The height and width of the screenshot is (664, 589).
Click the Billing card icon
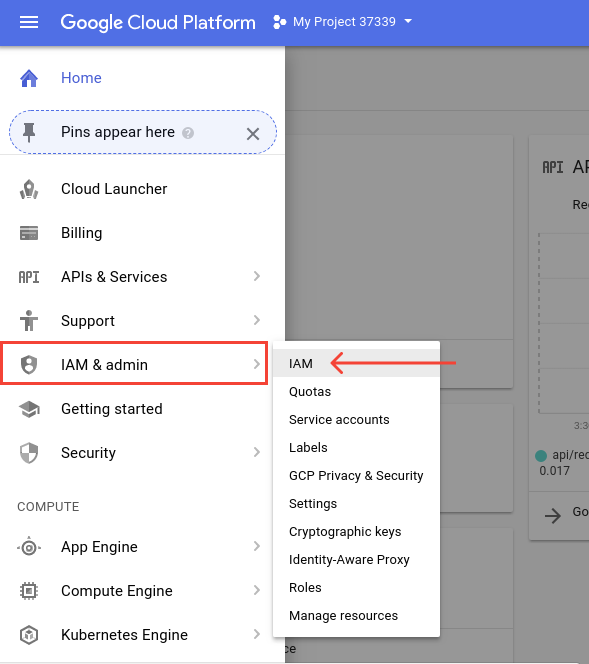(x=29, y=233)
